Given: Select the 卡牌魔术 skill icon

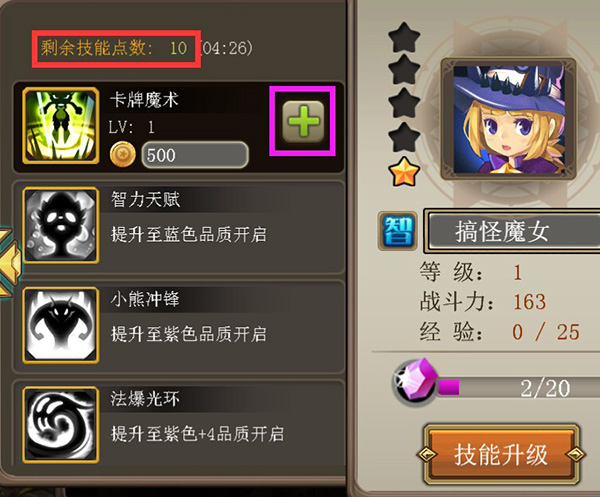Looking at the screenshot, I should coord(61,126).
